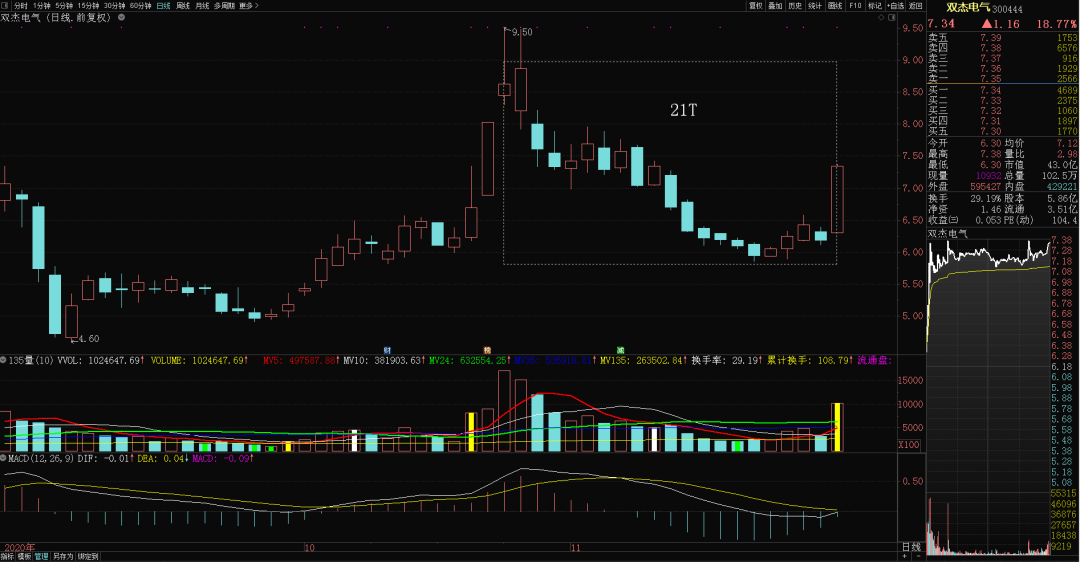Switch to the 30分钟 period tab

tap(114, 6)
